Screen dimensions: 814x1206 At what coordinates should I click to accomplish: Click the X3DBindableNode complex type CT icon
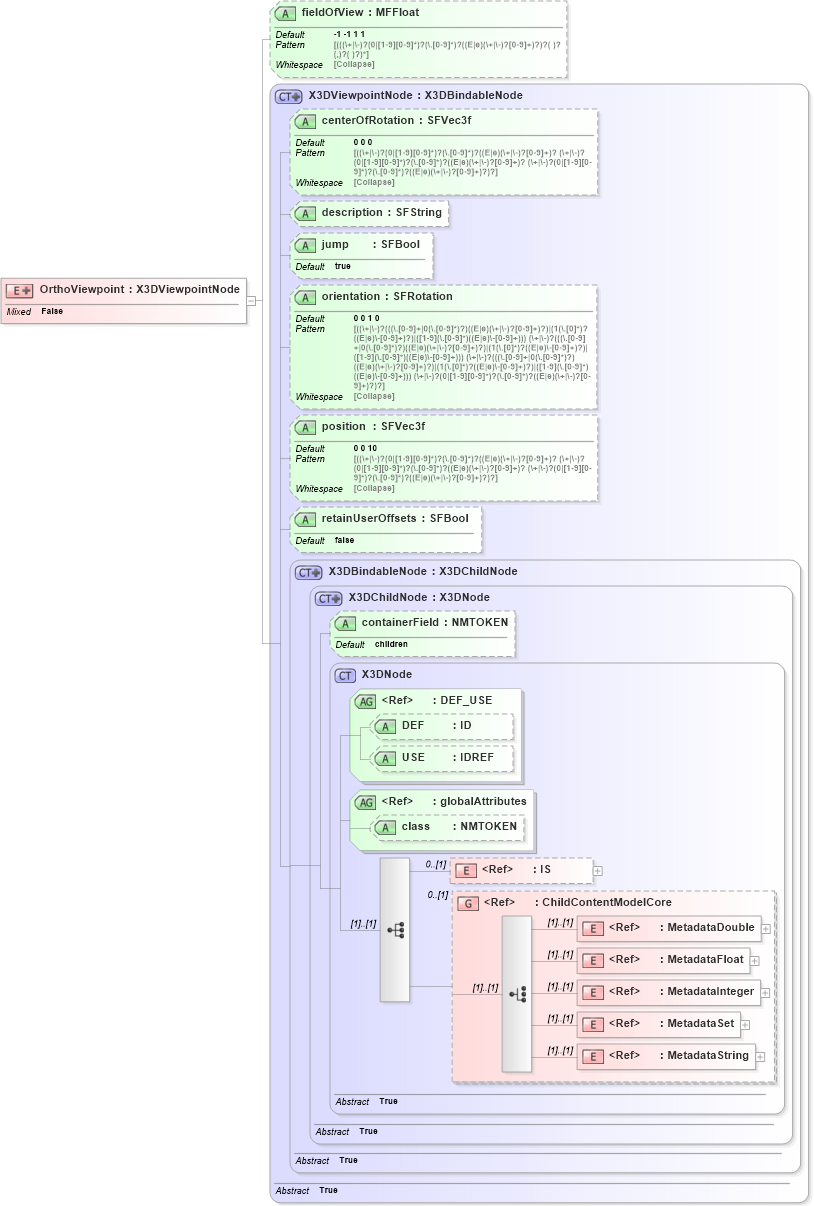pos(309,573)
